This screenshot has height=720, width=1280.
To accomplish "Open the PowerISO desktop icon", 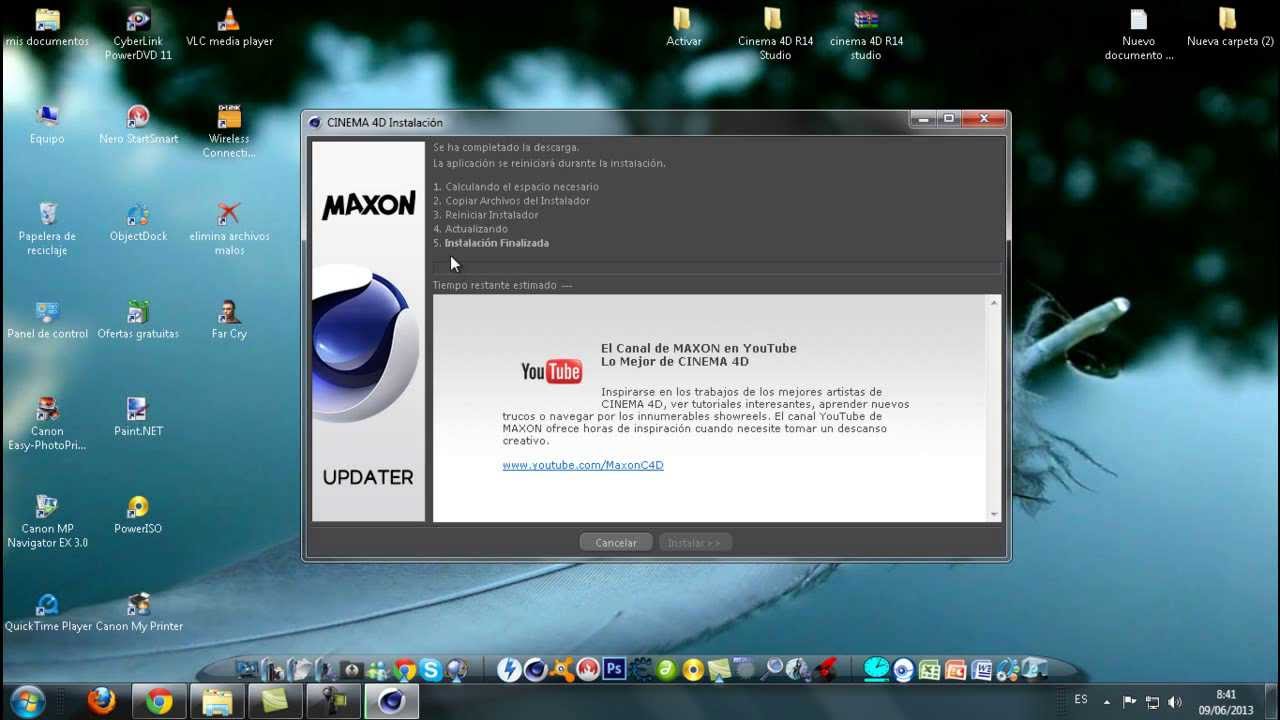I will 138,514.
